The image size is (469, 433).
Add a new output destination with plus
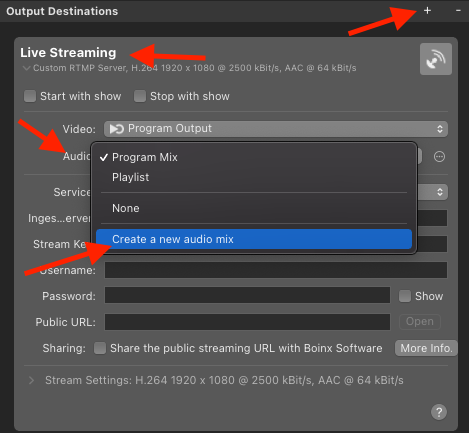(427, 11)
